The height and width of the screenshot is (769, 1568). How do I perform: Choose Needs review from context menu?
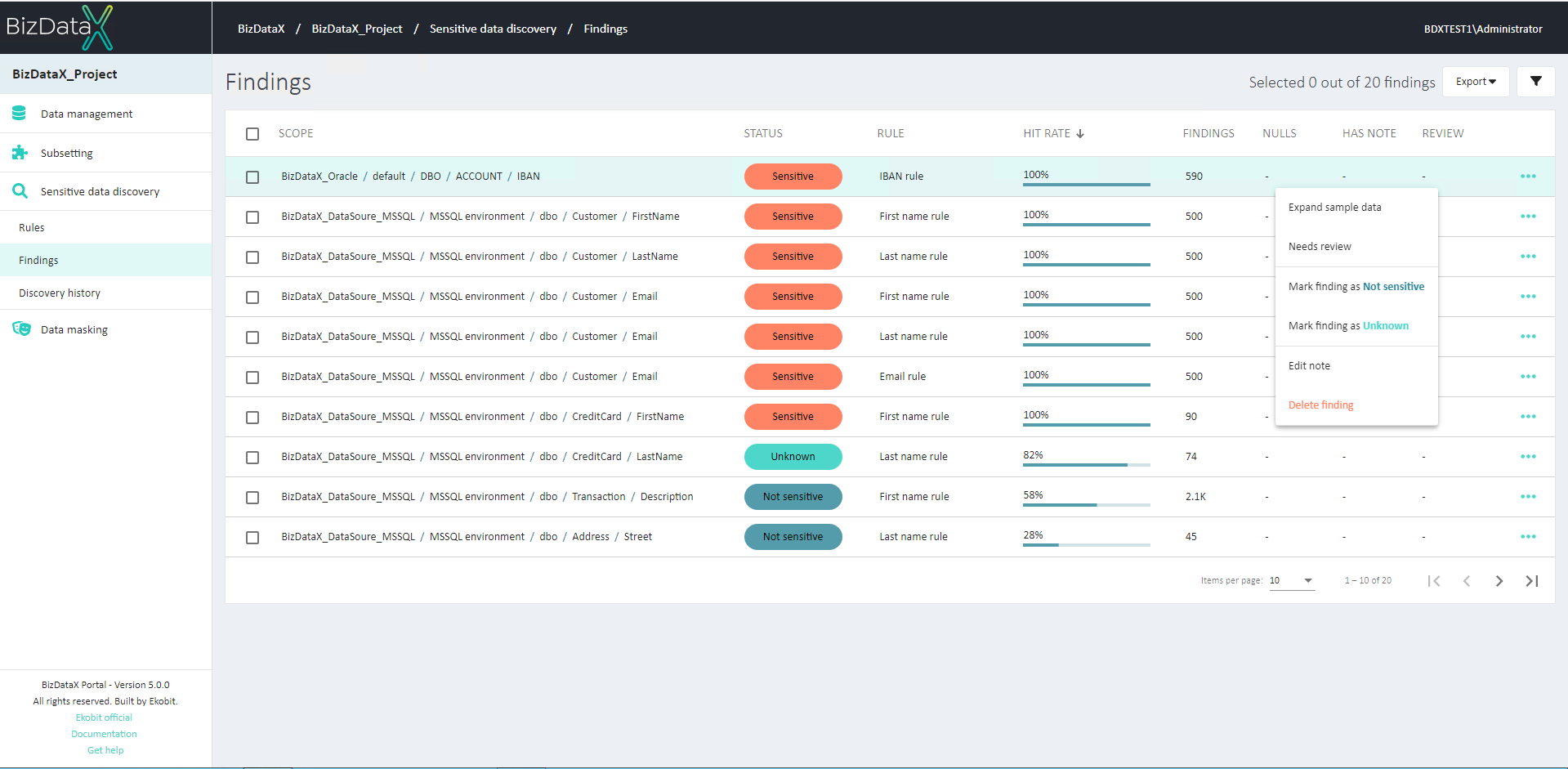[1356, 247]
